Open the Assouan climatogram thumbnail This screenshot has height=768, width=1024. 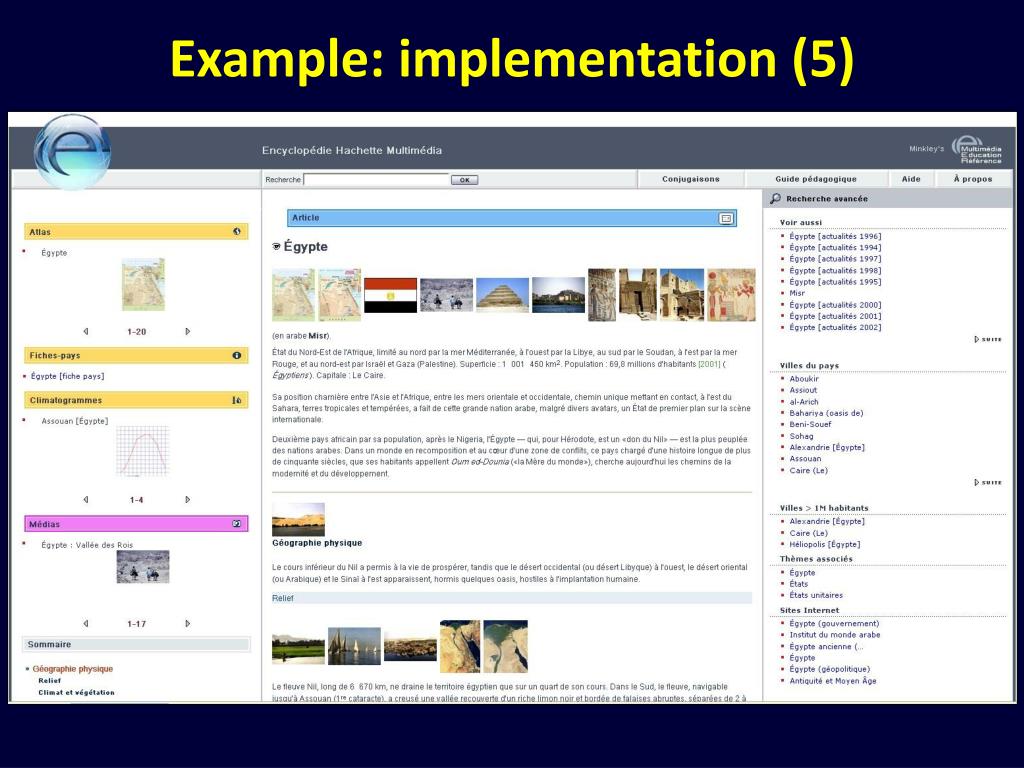[142, 451]
